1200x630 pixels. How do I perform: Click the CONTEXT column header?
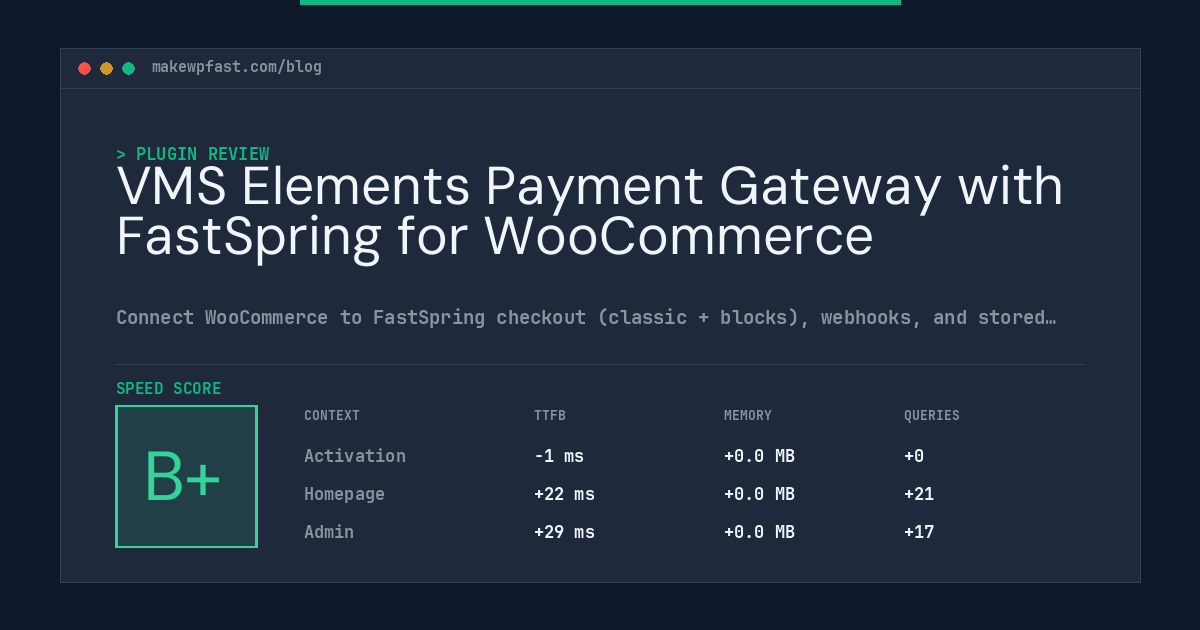332,415
